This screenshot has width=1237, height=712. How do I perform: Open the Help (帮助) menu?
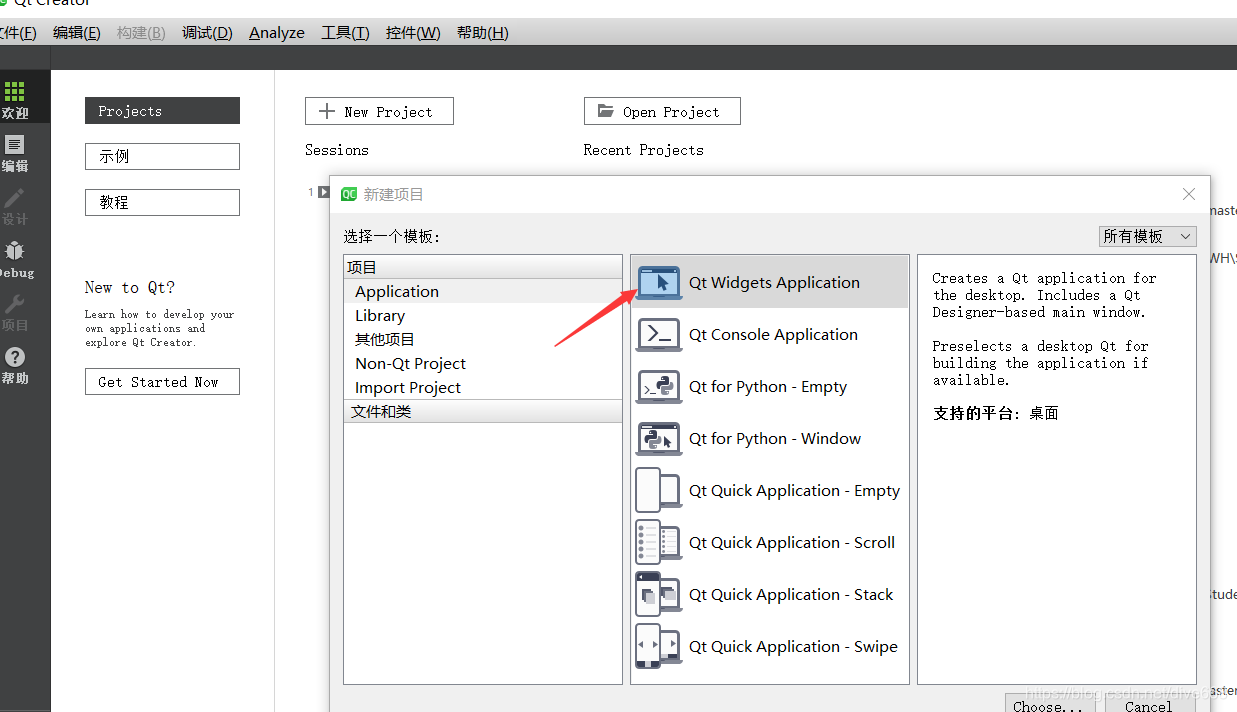pos(482,33)
